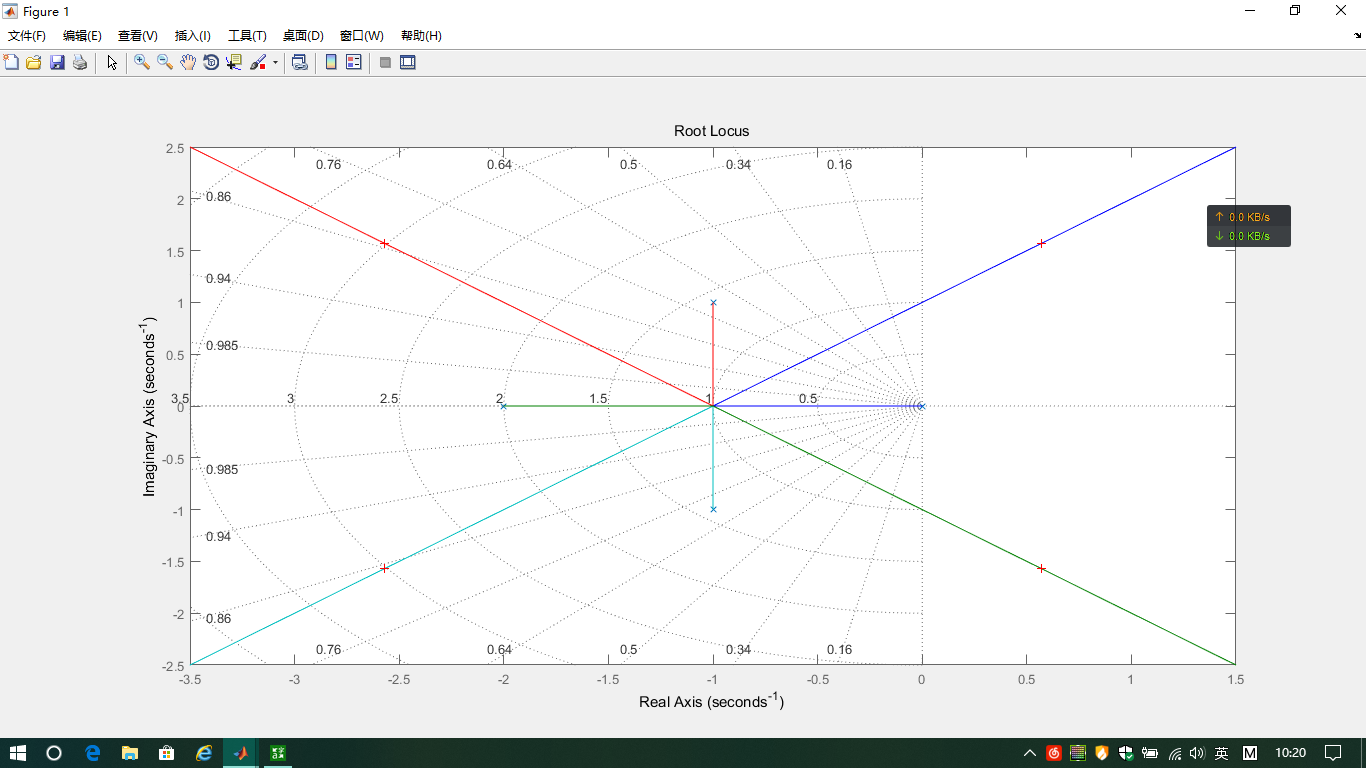Expand the hidden system tray icons chevron
The image size is (1366, 768).
point(1030,753)
